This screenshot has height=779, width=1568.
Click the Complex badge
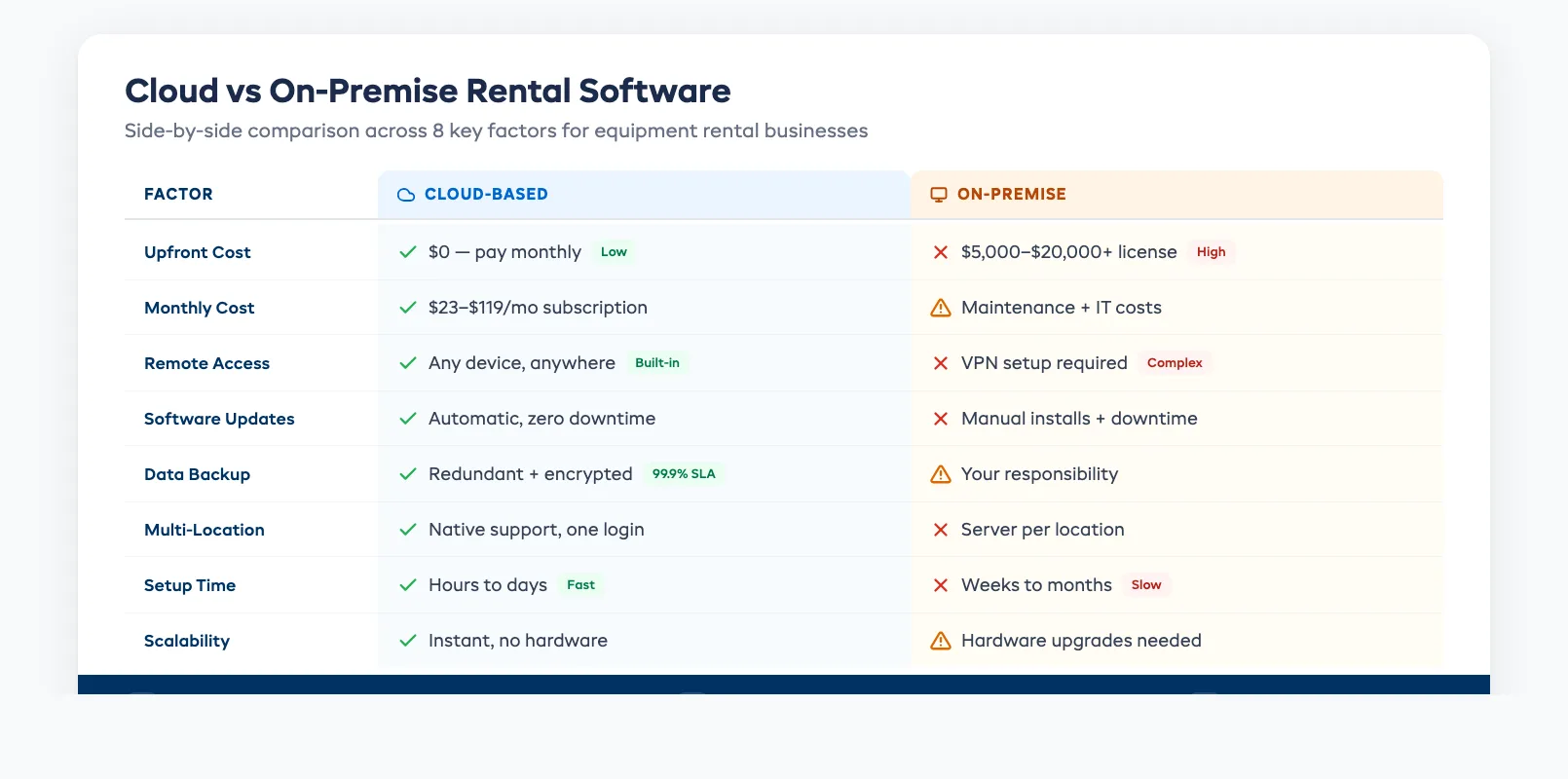point(1175,363)
